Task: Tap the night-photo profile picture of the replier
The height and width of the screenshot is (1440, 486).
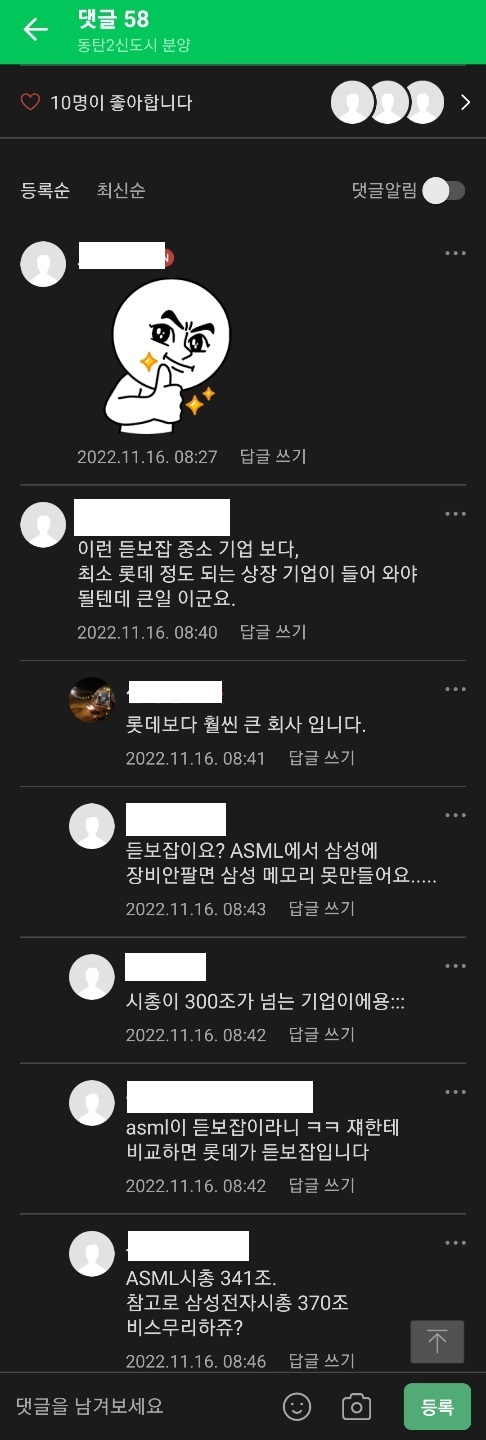Action: pyautogui.click(x=91, y=700)
